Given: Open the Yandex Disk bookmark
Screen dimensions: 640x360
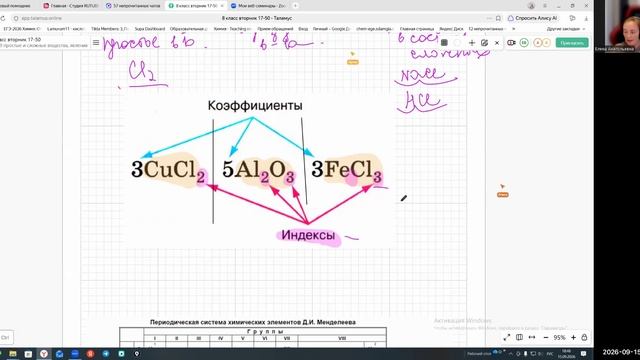Looking at the screenshot, I should coord(451,29).
